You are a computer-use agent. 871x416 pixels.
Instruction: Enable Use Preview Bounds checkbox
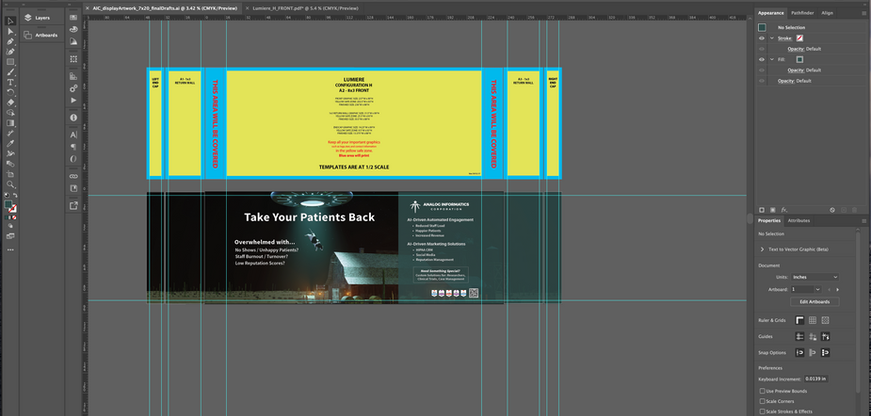[x=763, y=390]
